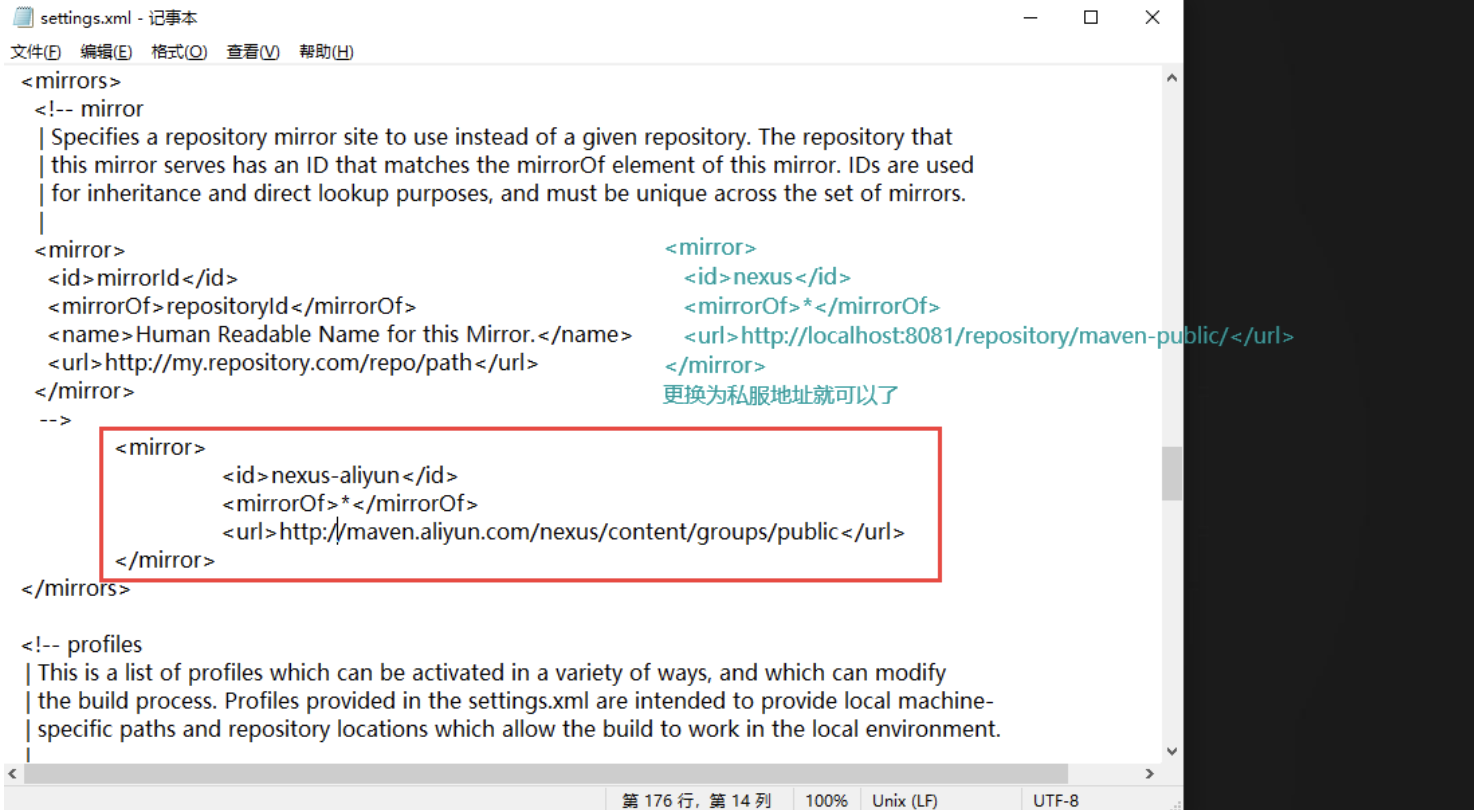The image size is (1474, 810).
Task: Open the 文件(F) menu
Action: click(x=35, y=52)
